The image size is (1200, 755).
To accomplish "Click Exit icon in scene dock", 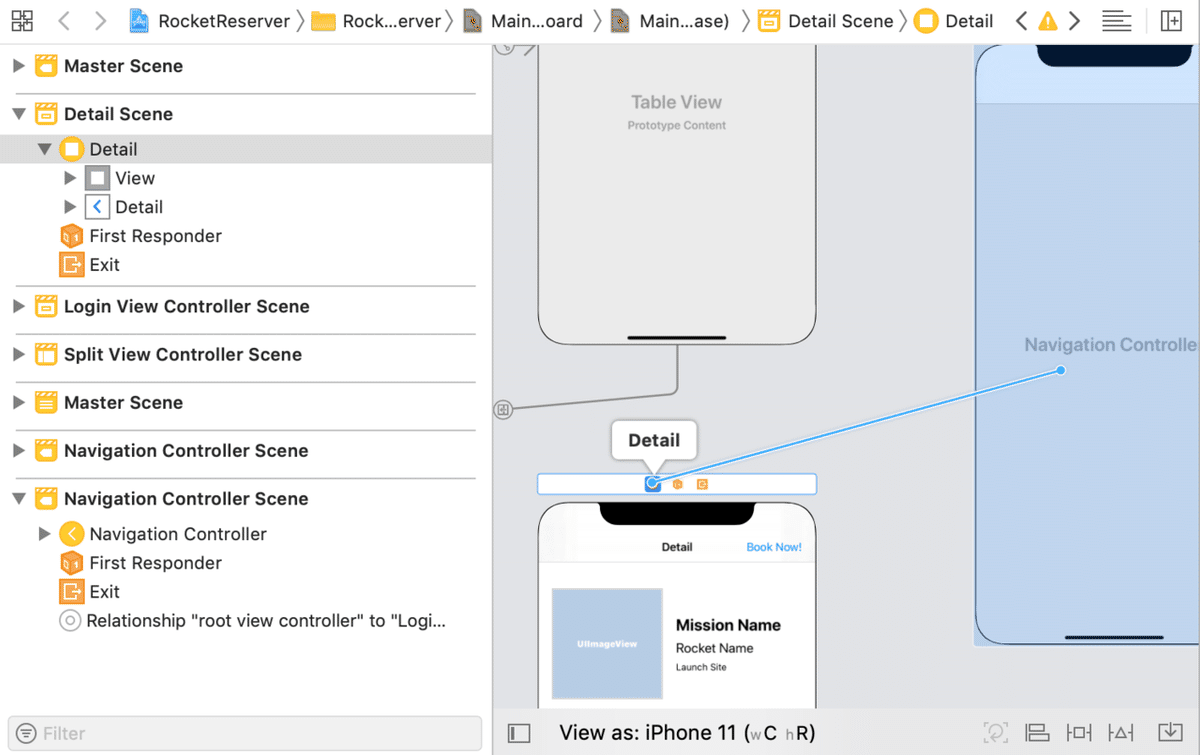I will point(702,484).
